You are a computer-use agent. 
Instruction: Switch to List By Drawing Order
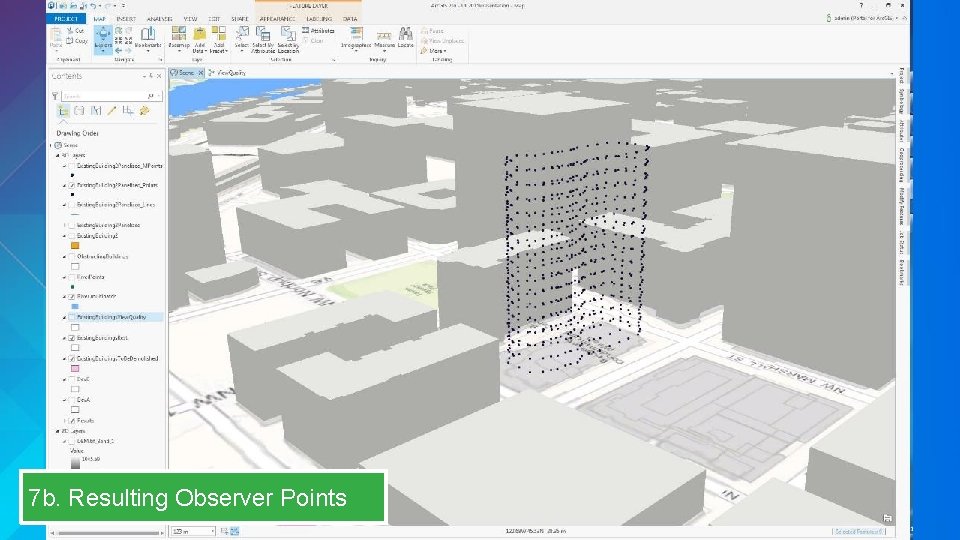[63, 111]
